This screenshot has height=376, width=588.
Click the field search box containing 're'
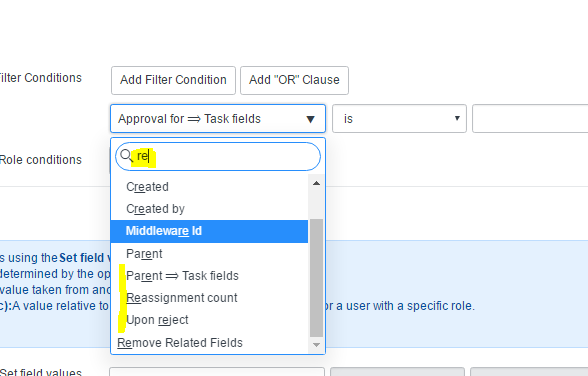click(x=218, y=156)
